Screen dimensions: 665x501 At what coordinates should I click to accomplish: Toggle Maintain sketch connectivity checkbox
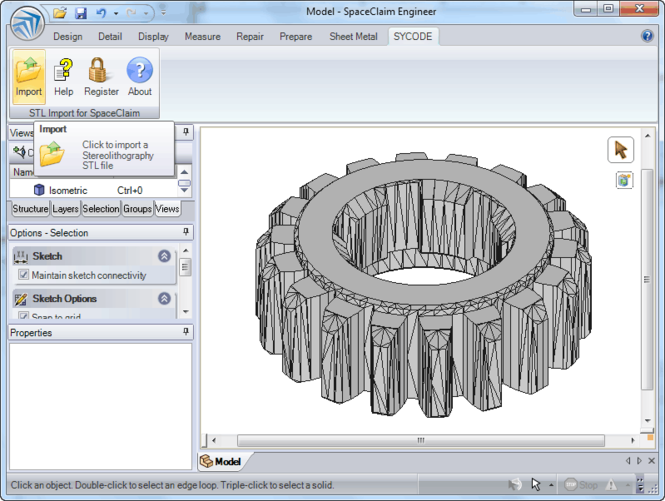[x=24, y=275]
